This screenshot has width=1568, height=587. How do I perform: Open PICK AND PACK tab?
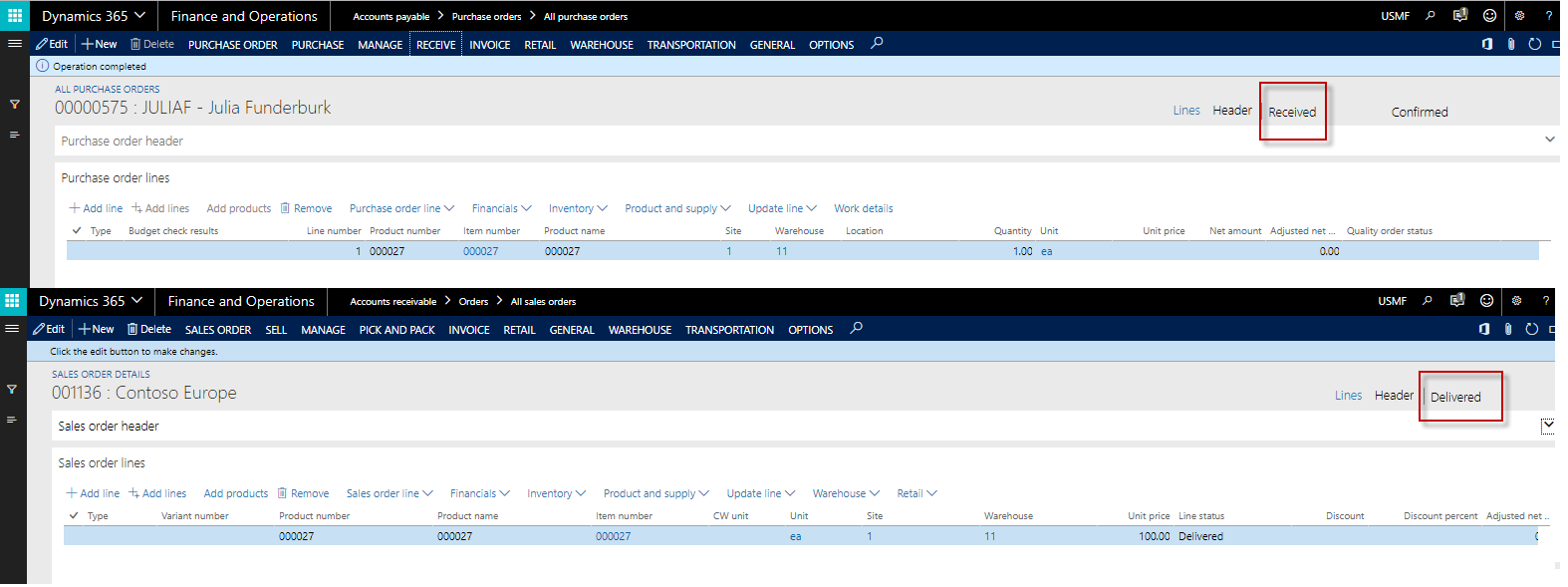click(397, 330)
